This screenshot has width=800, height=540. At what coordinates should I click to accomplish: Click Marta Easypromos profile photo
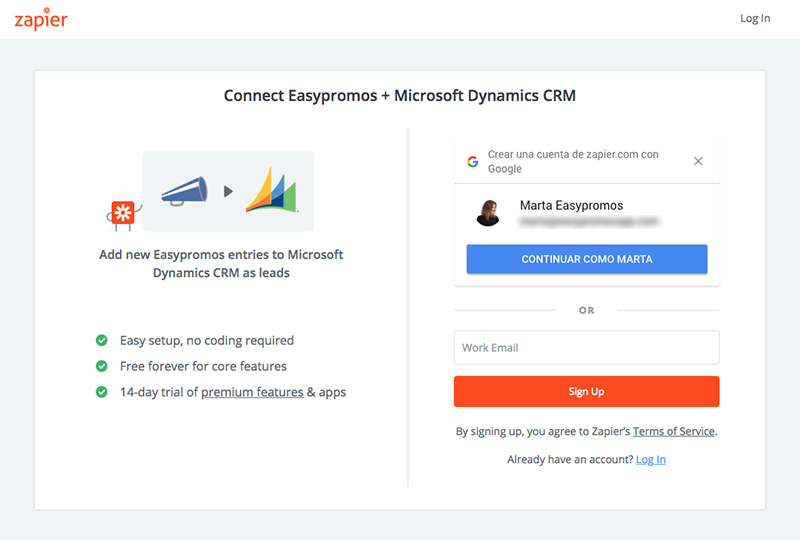(488, 213)
